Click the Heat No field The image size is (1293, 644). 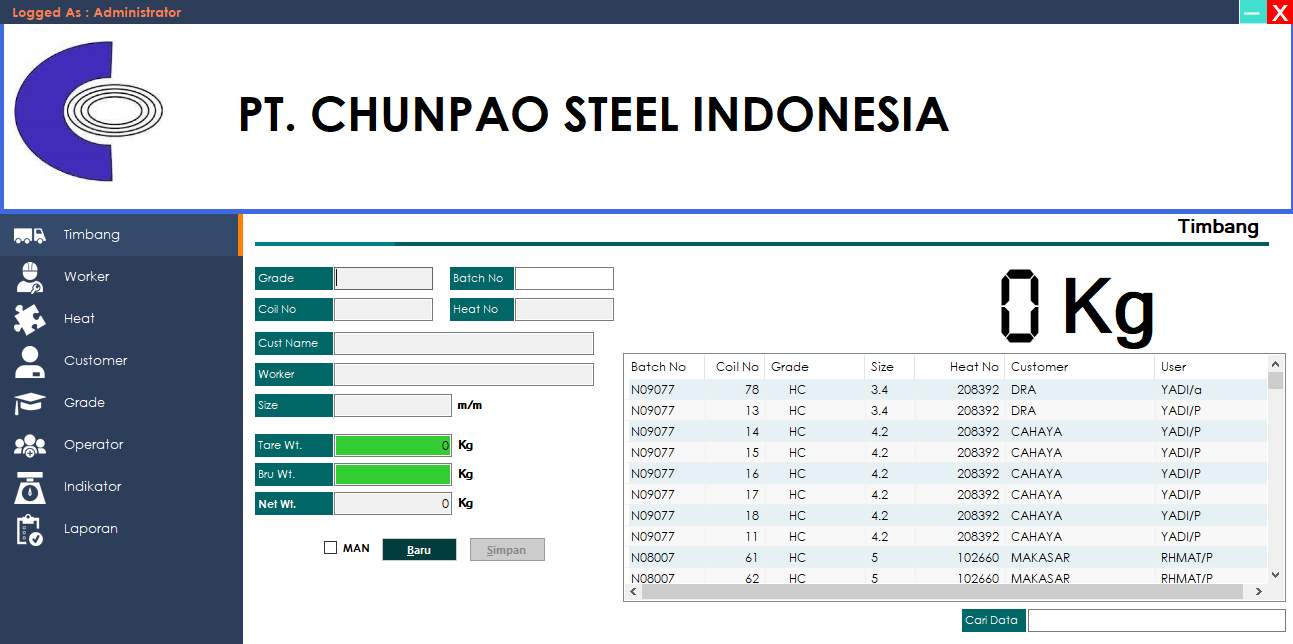564,309
